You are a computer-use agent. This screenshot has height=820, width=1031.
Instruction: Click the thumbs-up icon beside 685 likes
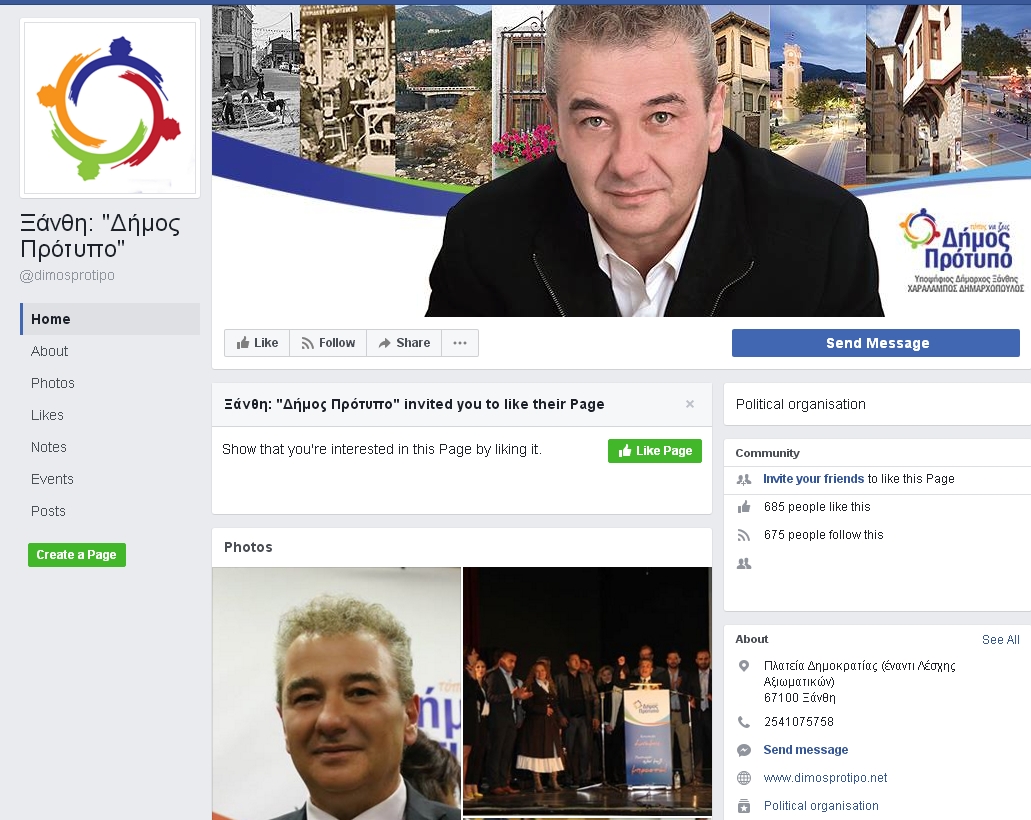point(744,507)
